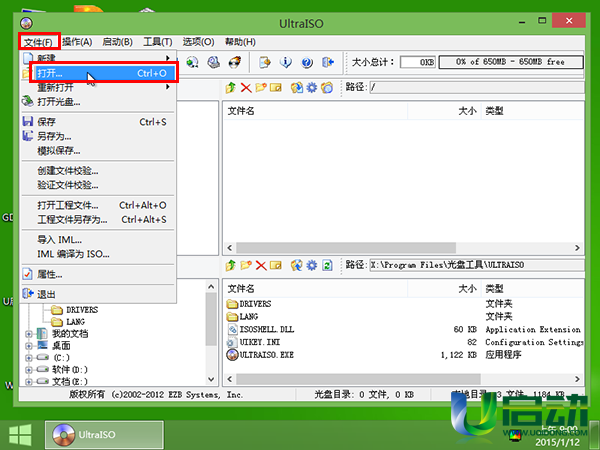Click the mount virtual drive toolbar icon

[x=214, y=62]
